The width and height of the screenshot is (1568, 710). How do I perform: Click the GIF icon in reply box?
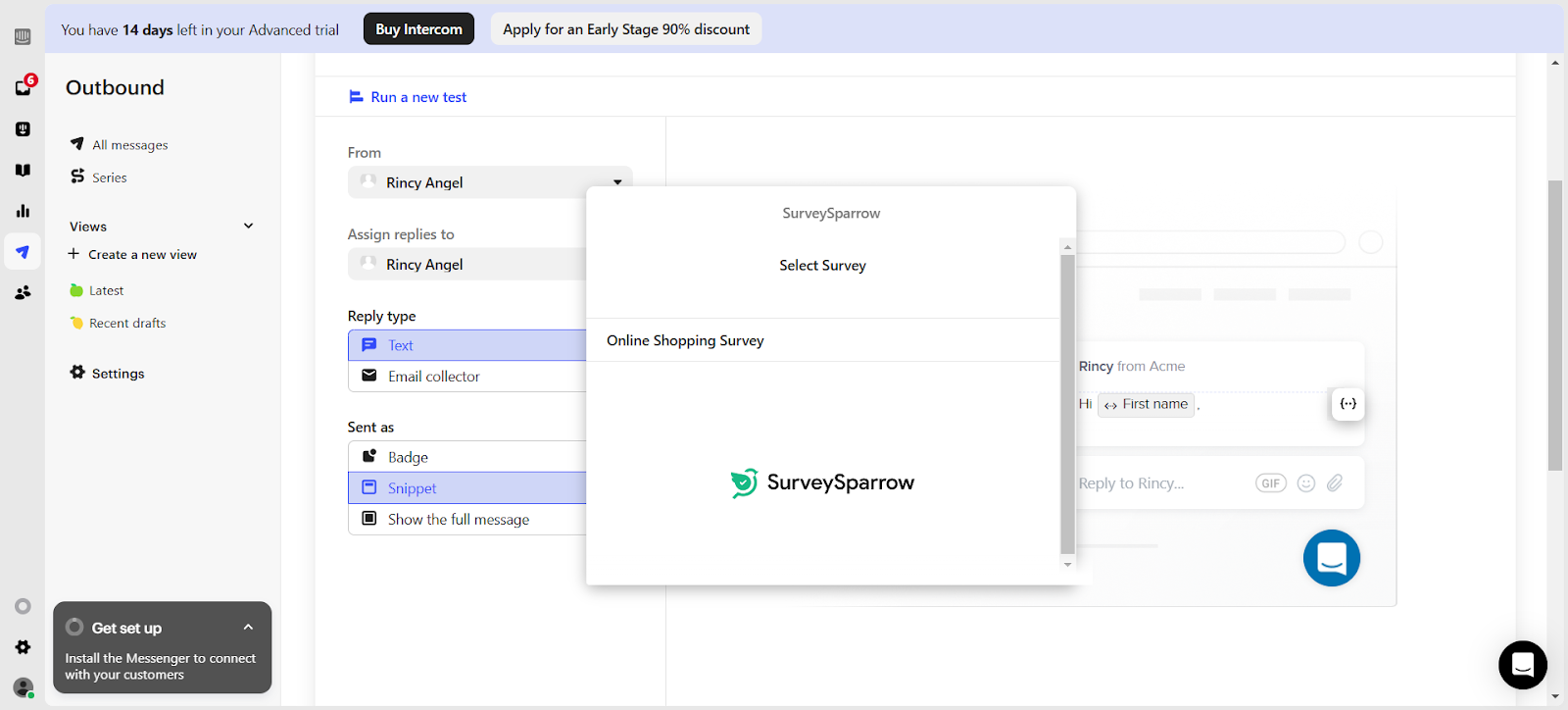click(x=1270, y=483)
